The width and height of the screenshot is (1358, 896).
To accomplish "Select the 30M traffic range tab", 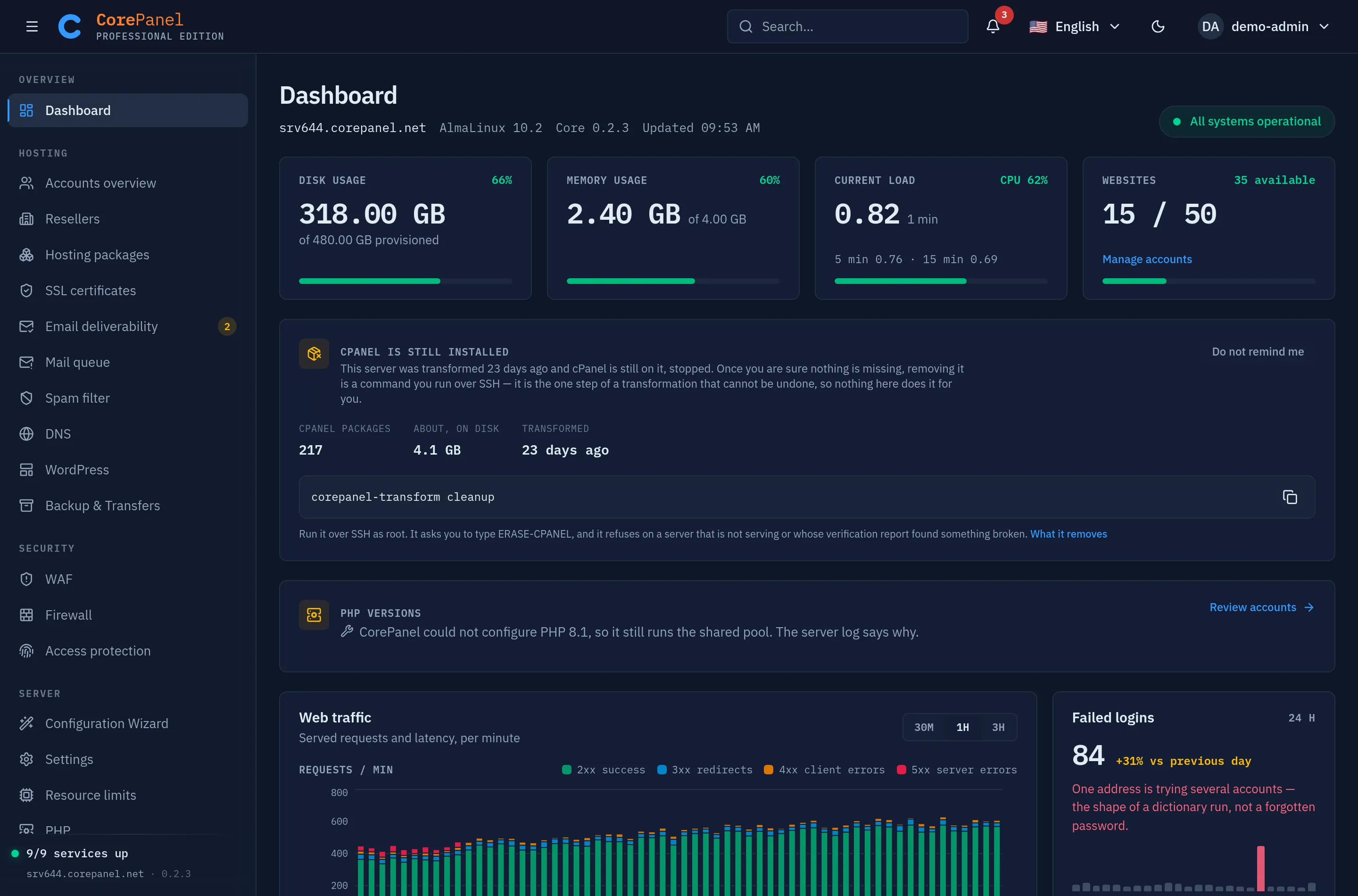I will 923,728.
